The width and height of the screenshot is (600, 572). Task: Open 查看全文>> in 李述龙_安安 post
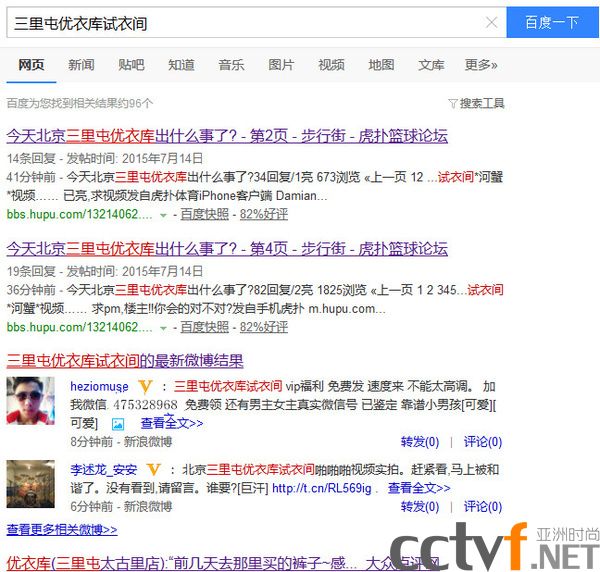(419, 488)
